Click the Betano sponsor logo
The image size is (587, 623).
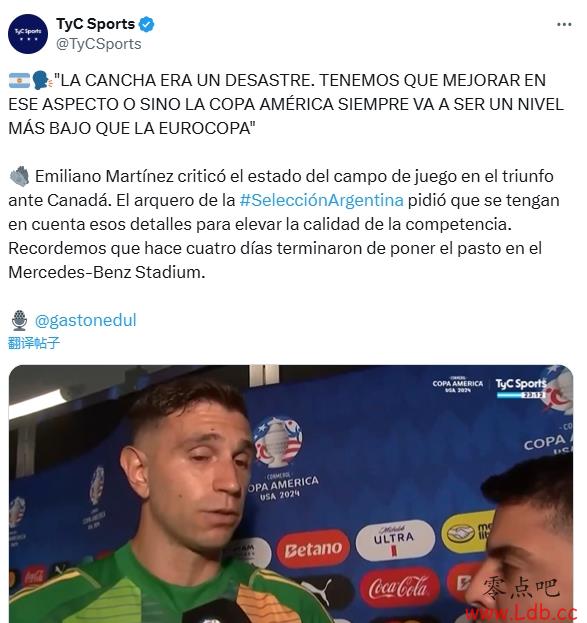[x=313, y=549]
